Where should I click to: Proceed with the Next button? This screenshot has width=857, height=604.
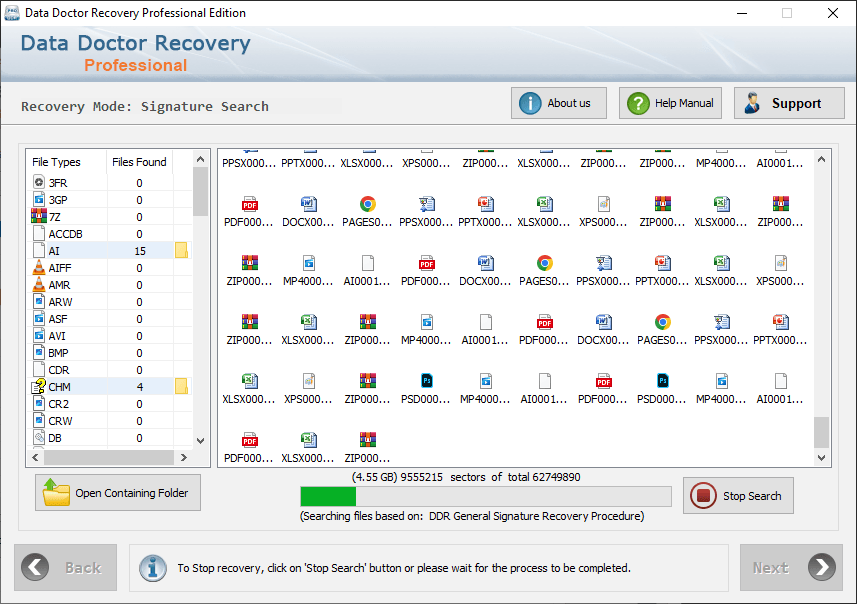791,567
